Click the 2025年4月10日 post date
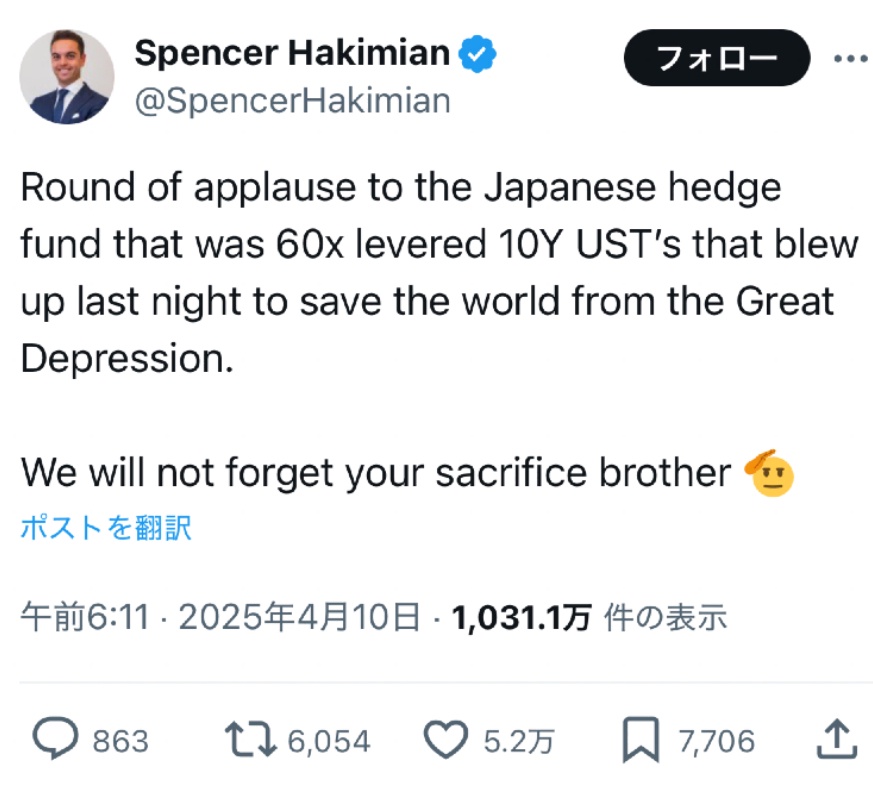Image resolution: width=873 pixels, height=789 pixels. pyautogui.click(x=300, y=617)
